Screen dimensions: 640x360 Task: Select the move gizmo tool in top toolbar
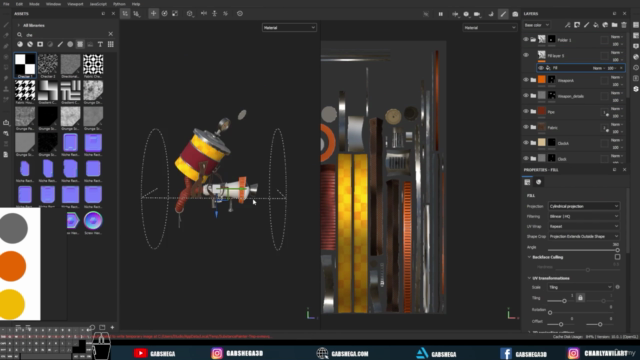point(153,13)
